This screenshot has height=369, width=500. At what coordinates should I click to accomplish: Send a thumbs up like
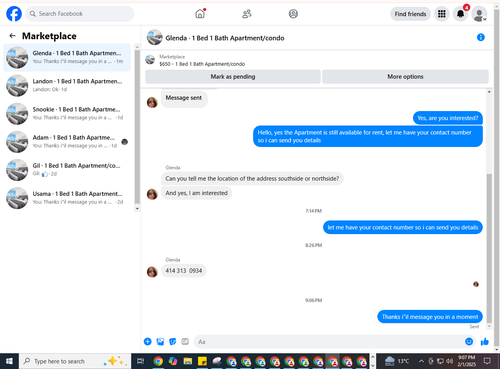click(x=485, y=341)
